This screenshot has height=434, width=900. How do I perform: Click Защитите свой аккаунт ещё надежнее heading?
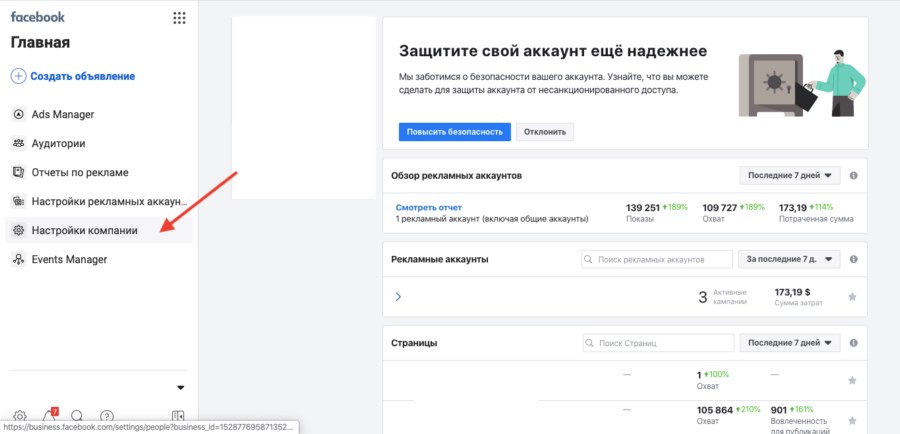pos(553,51)
